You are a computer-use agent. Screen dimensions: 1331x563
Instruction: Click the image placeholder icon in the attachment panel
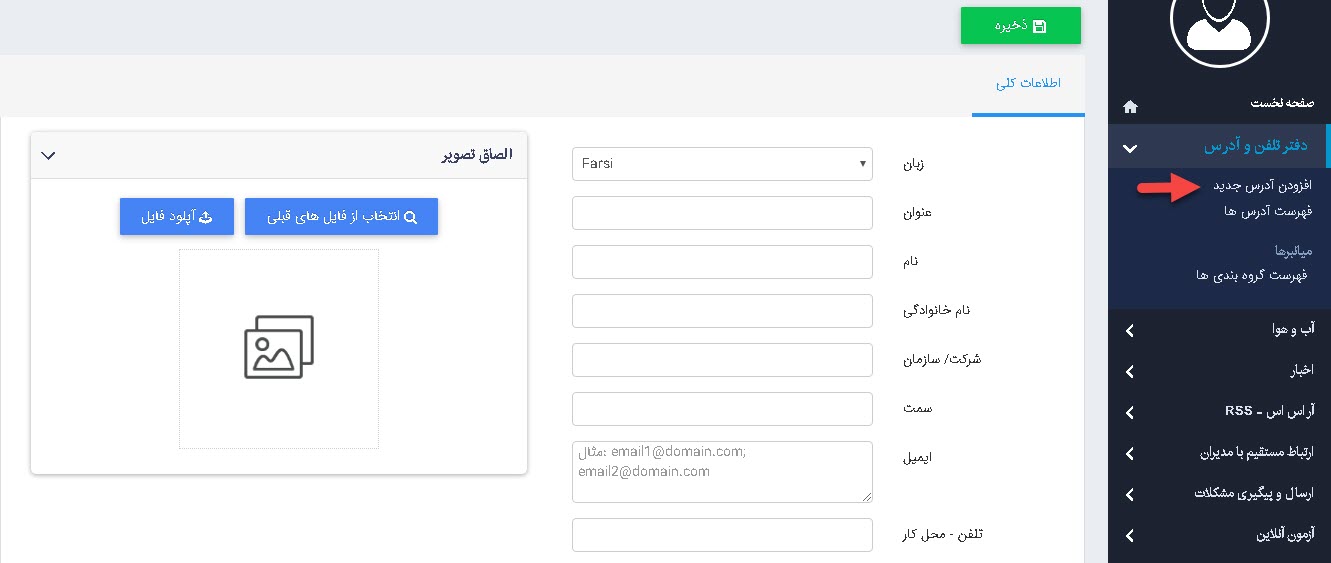point(279,347)
